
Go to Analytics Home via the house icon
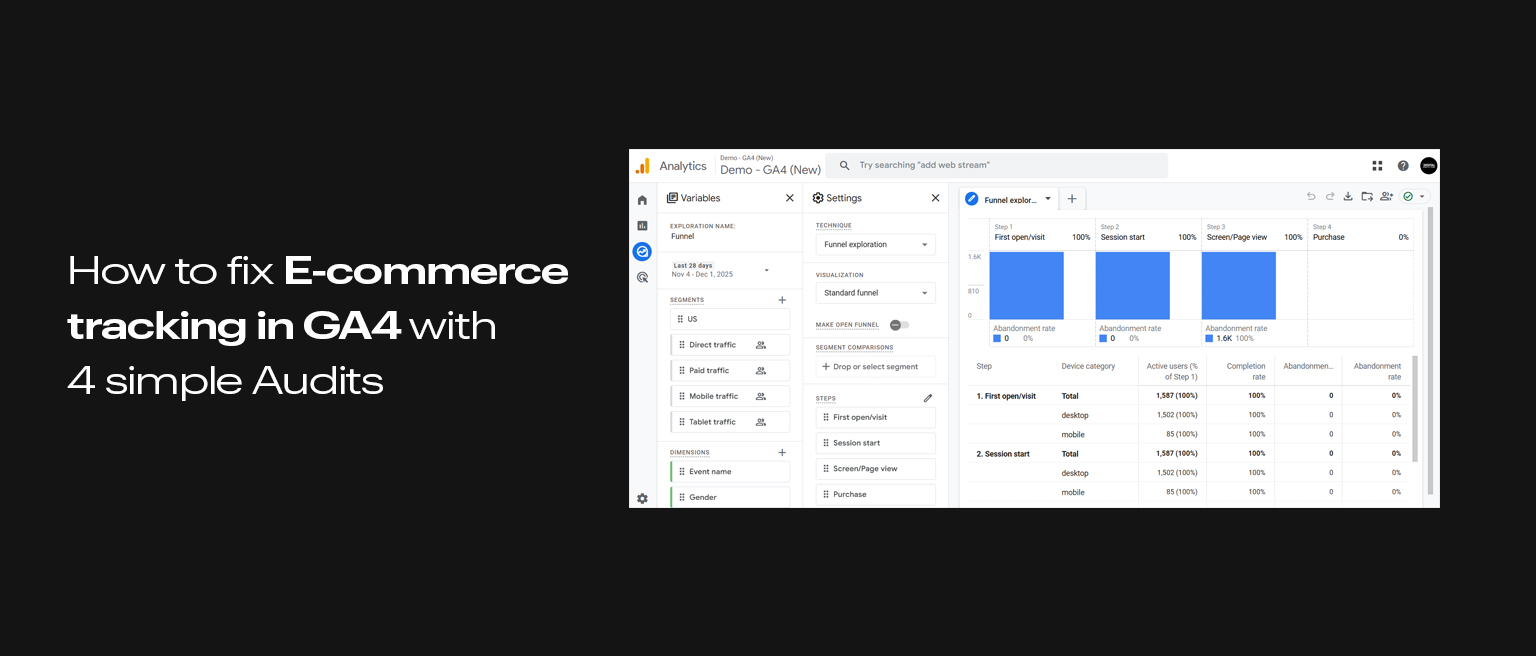pos(642,200)
